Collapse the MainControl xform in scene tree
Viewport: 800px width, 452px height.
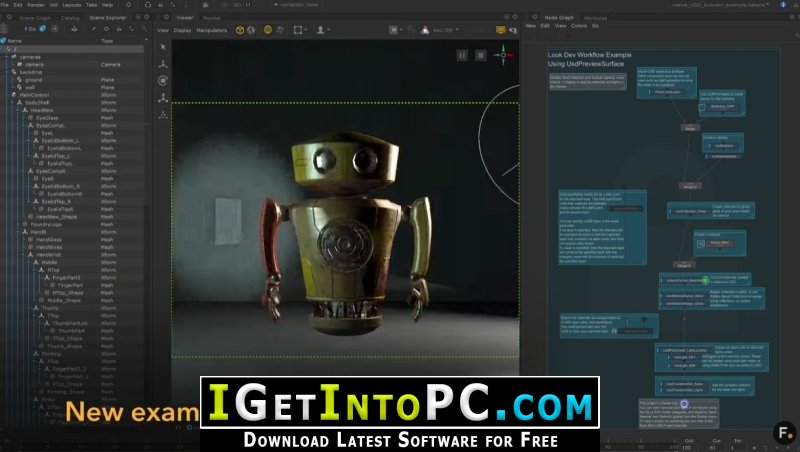pyautogui.click(x=8, y=95)
